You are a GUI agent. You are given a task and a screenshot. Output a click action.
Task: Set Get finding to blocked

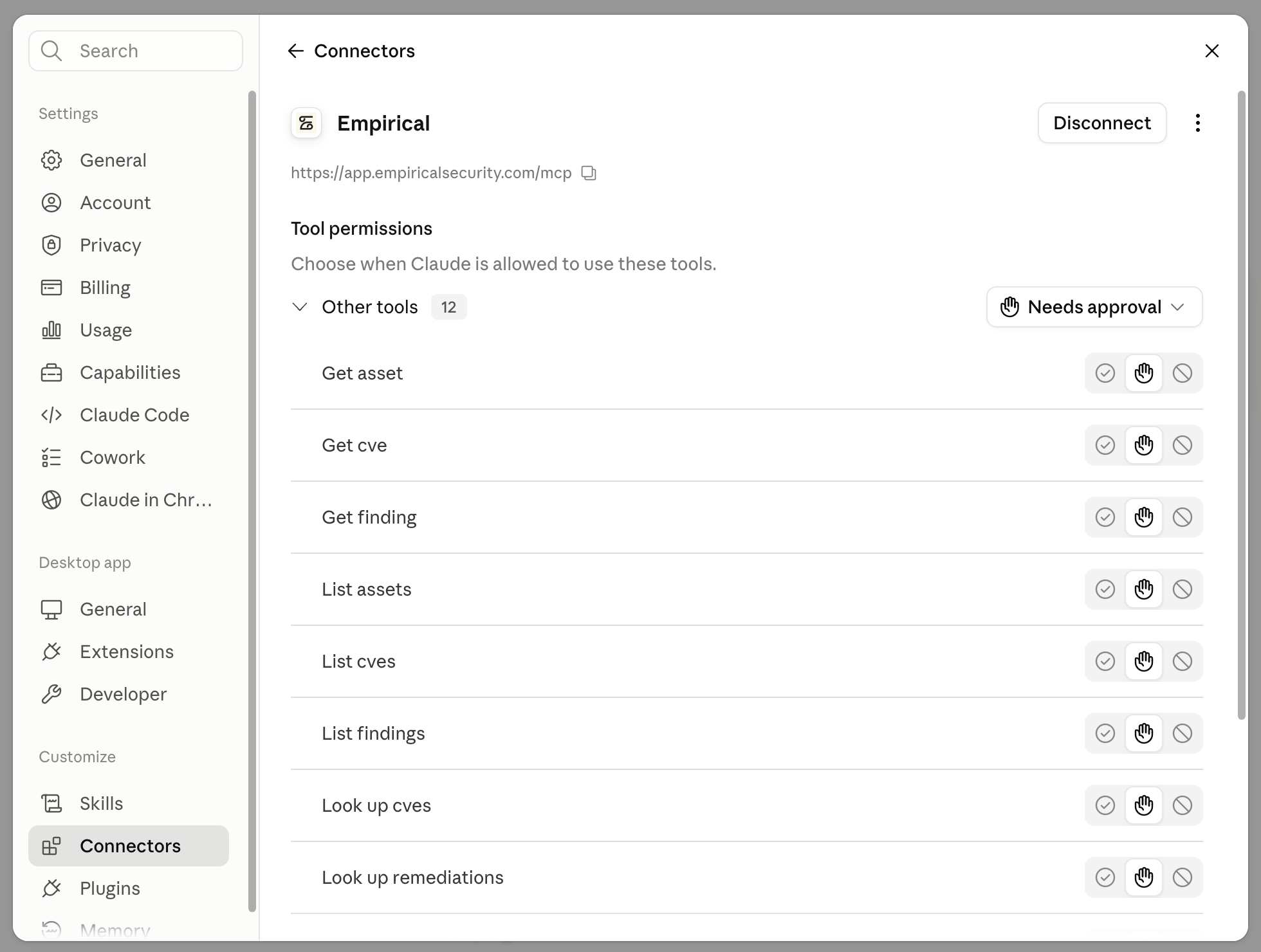1183,517
